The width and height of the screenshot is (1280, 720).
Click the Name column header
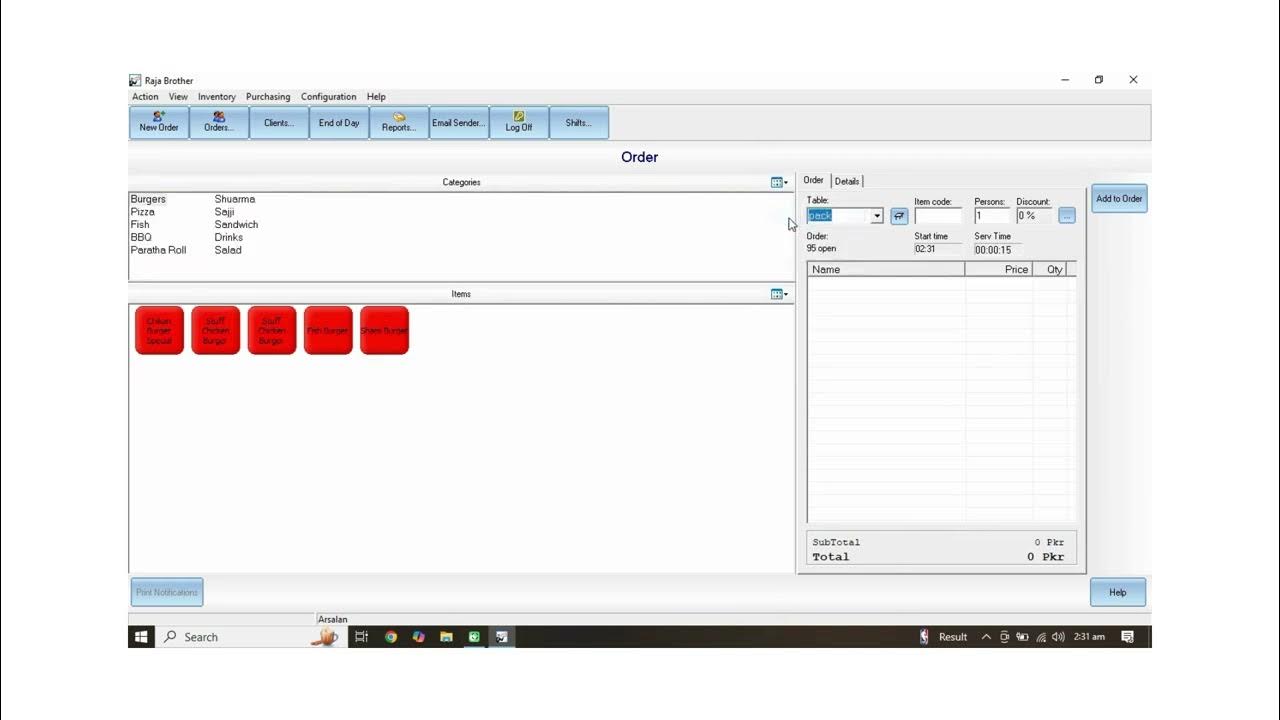coord(886,270)
